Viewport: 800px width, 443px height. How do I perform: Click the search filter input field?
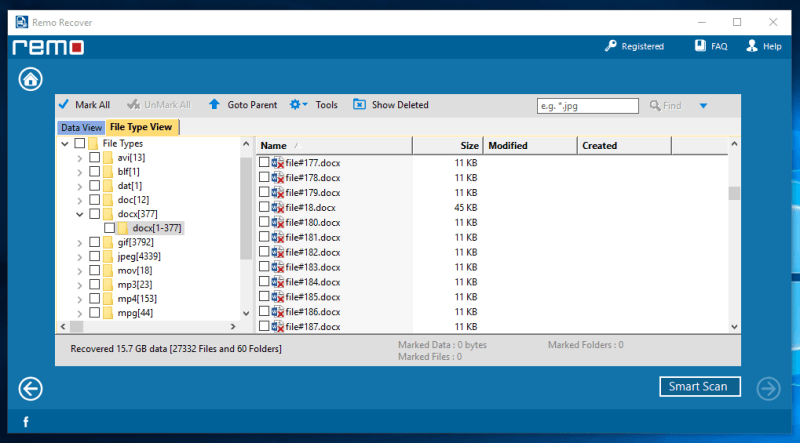click(587, 106)
